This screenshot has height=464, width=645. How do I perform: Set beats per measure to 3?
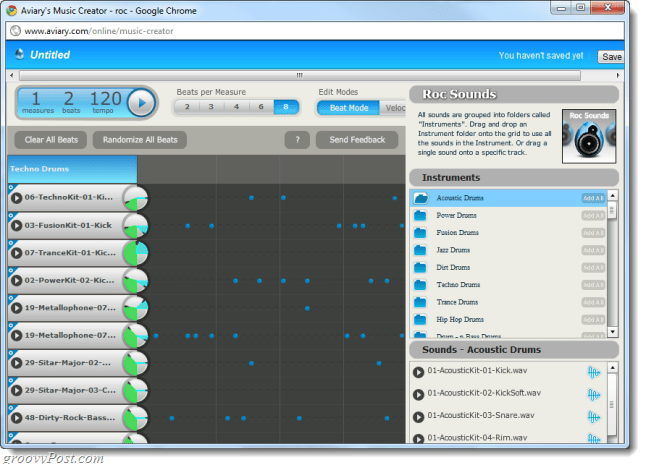[x=211, y=107]
